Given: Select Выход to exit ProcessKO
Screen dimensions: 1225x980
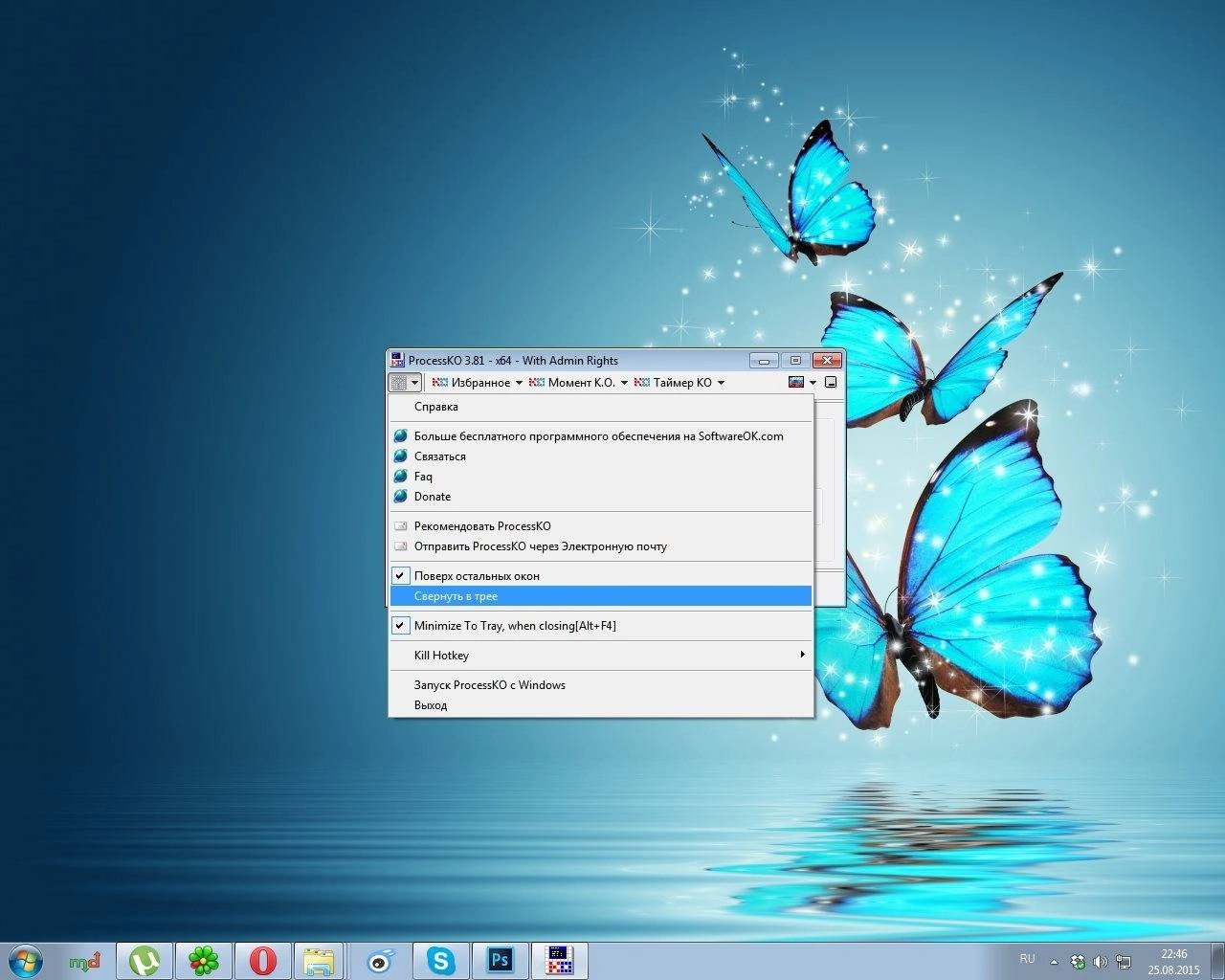Looking at the screenshot, I should pos(600,705).
